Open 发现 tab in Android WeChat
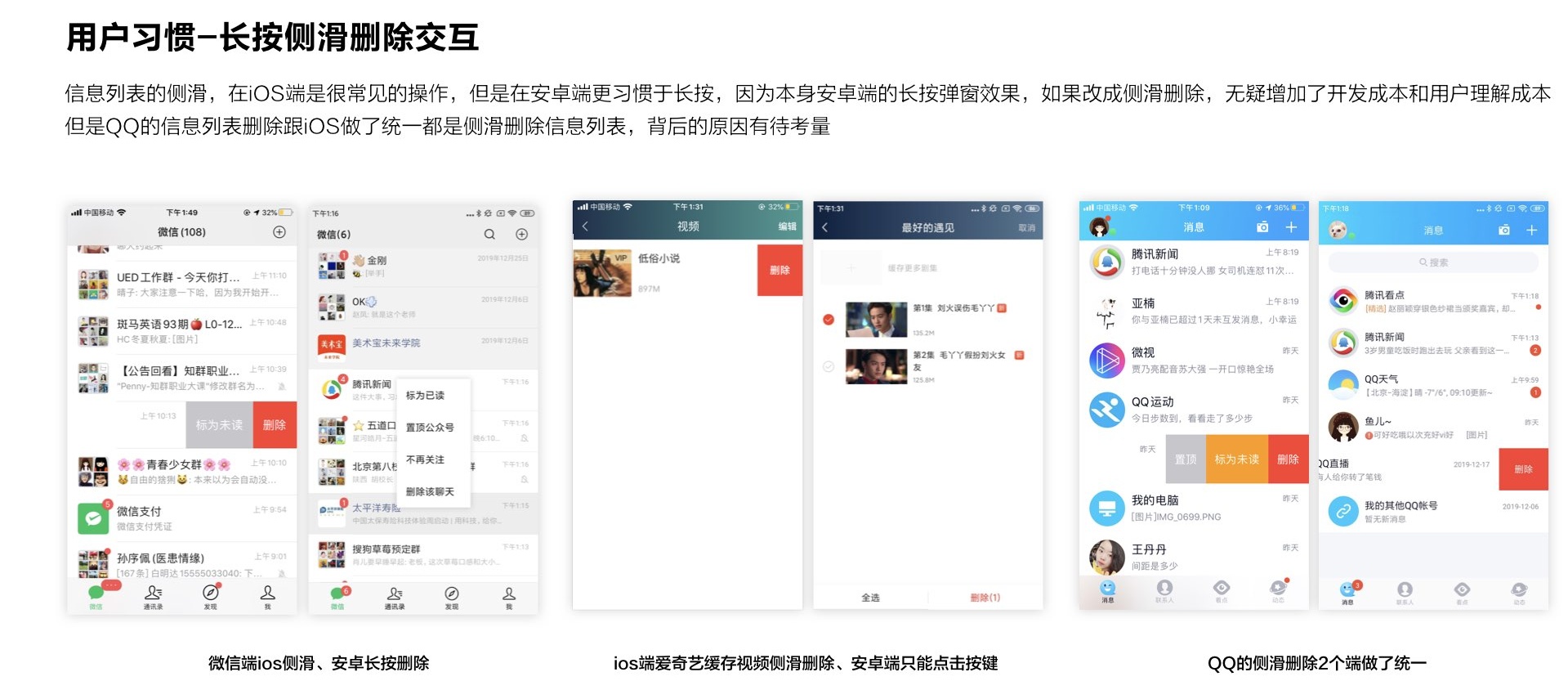 [452, 597]
